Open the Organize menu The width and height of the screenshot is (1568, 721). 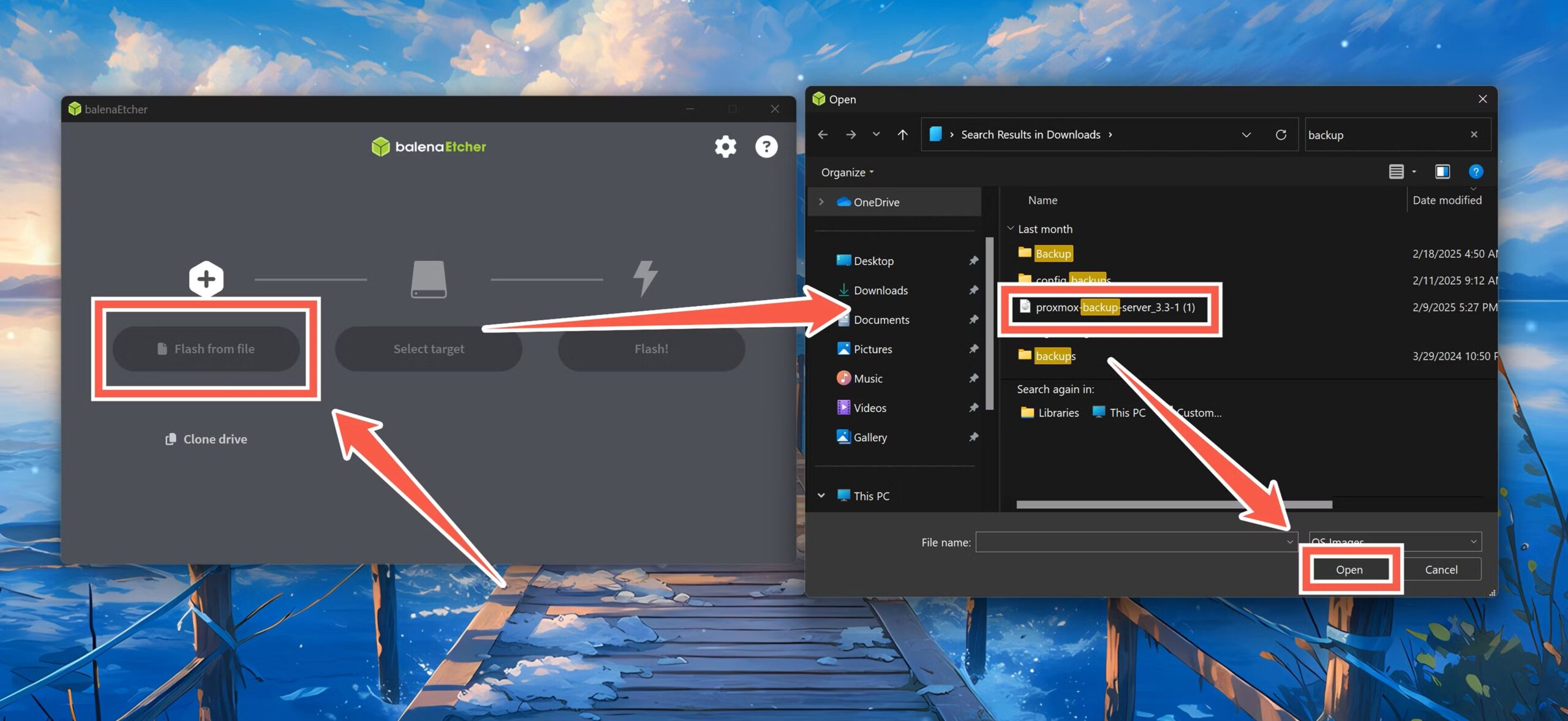click(847, 173)
